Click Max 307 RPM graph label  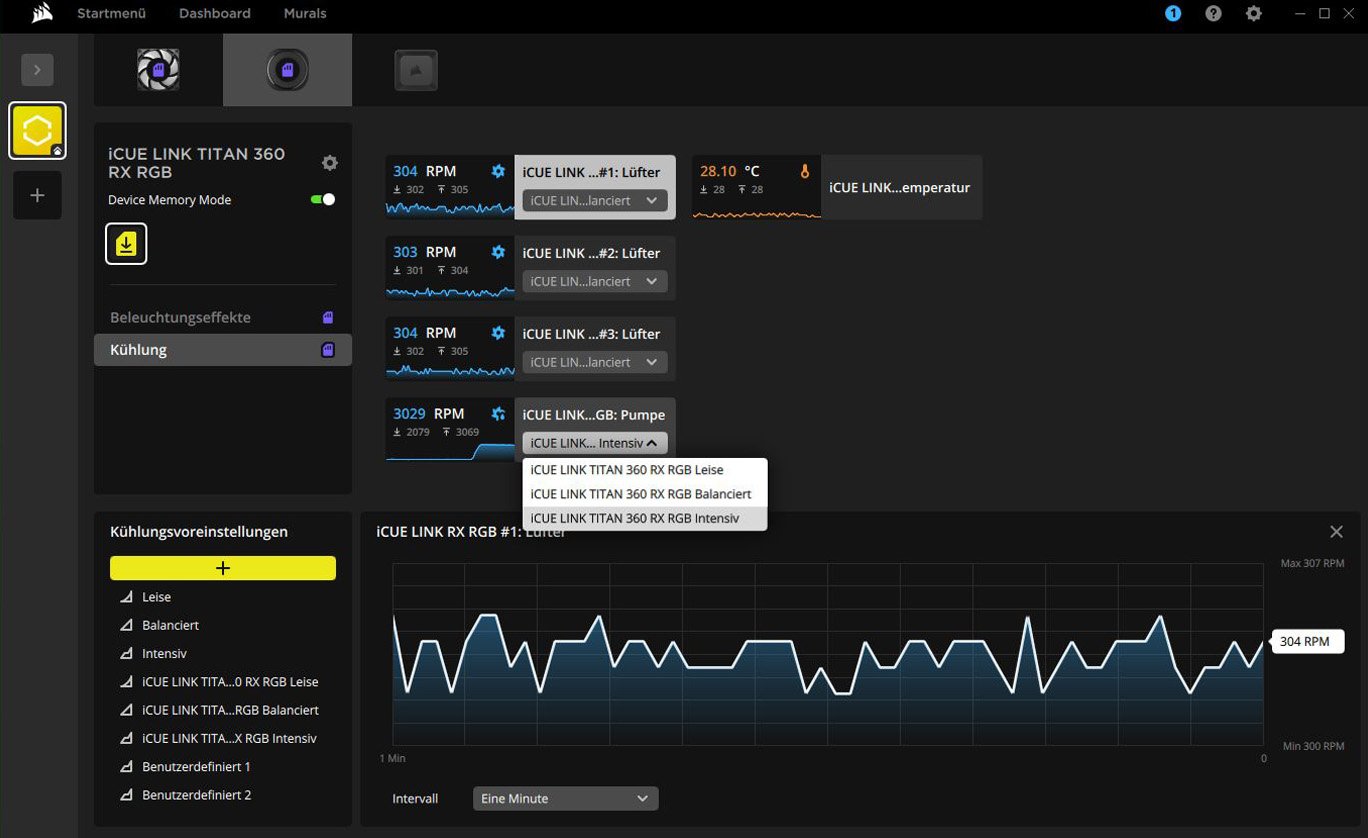click(1312, 564)
